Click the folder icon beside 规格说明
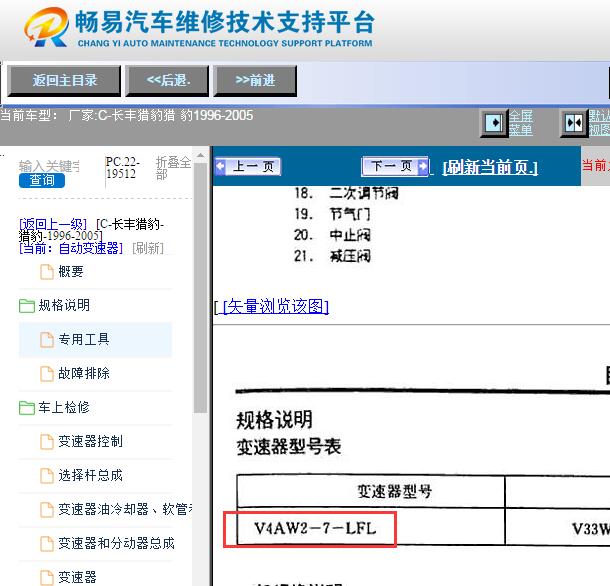The width and height of the screenshot is (610, 586). [27, 306]
